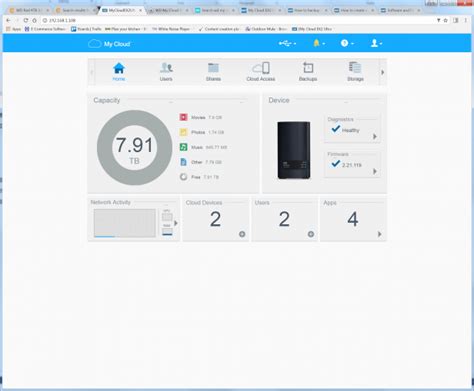Screen dimensions: 474x391
Task: Click the Device panel heading
Action: [x=279, y=100]
